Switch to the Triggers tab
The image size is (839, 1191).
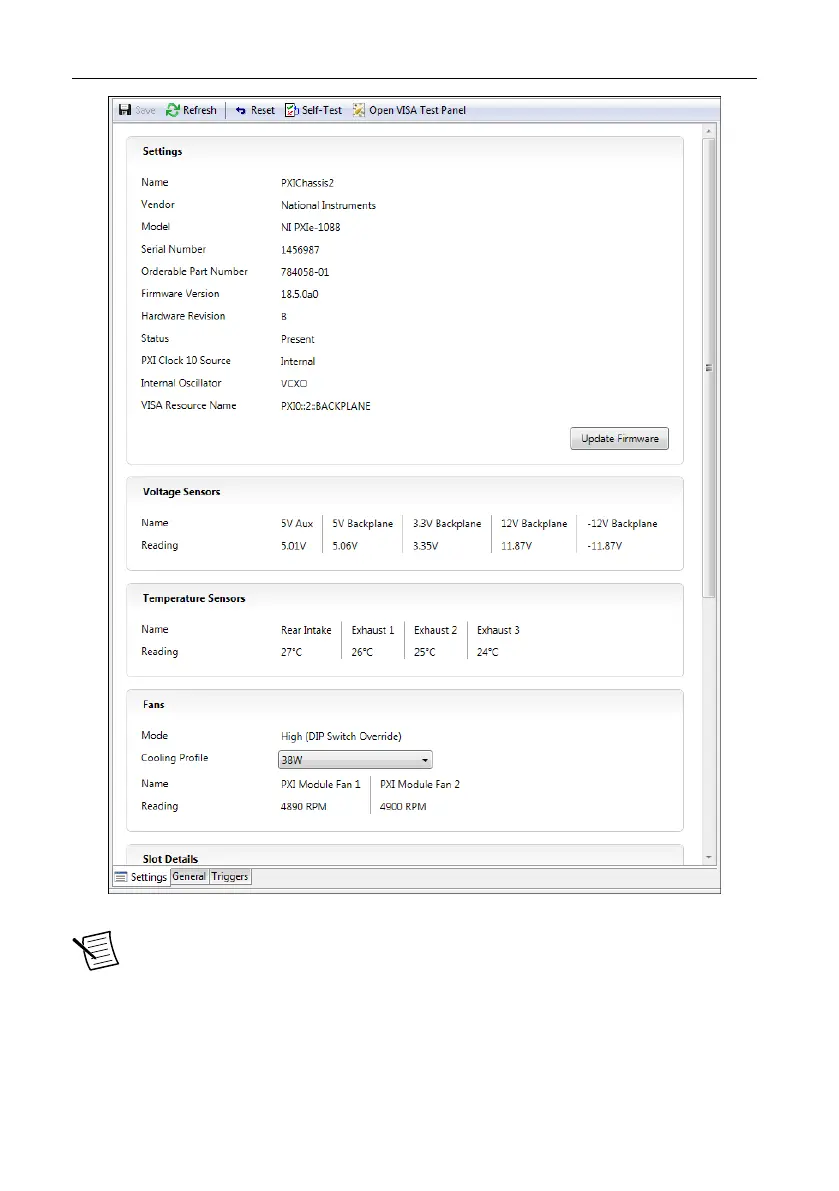point(230,877)
